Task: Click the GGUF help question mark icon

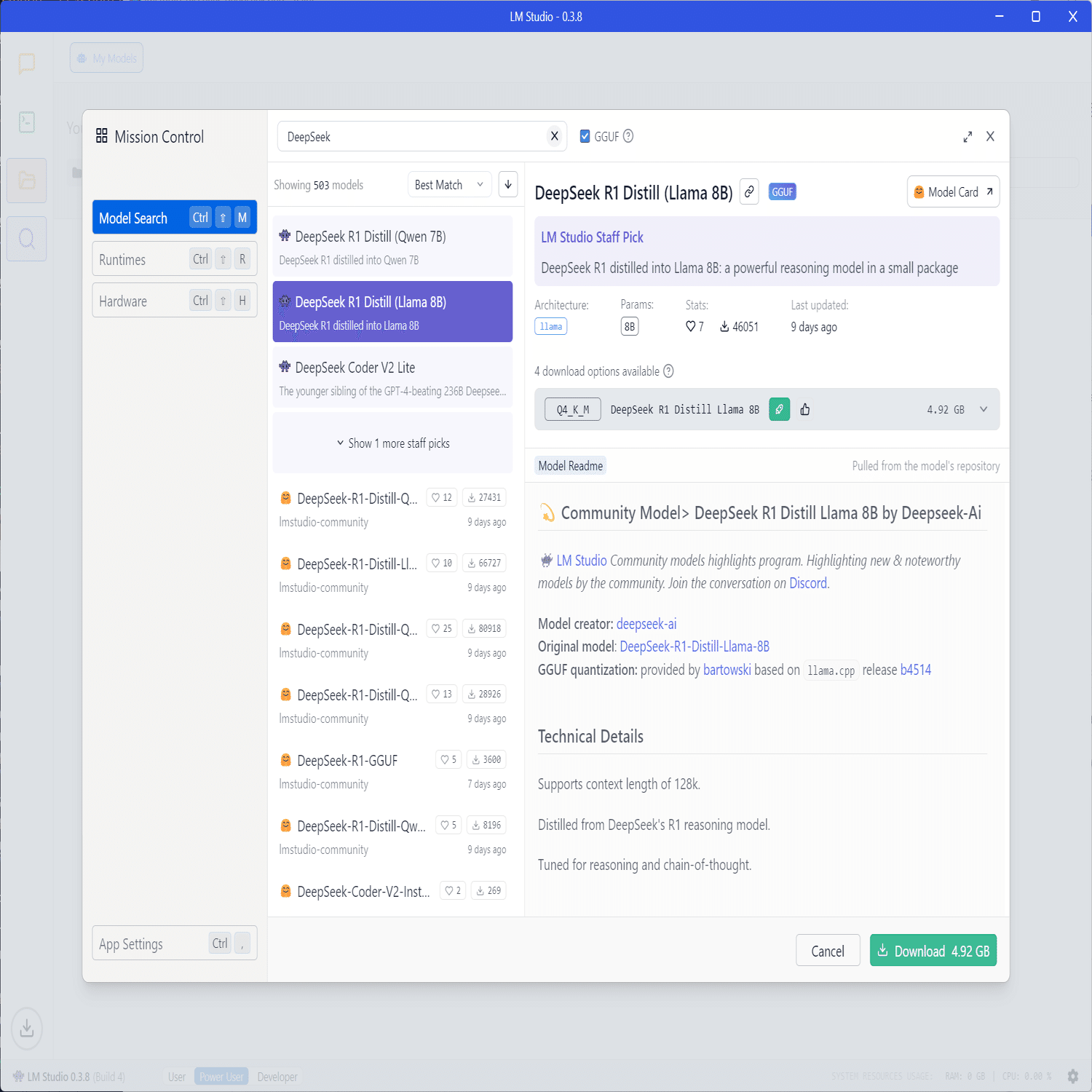Action: (628, 136)
